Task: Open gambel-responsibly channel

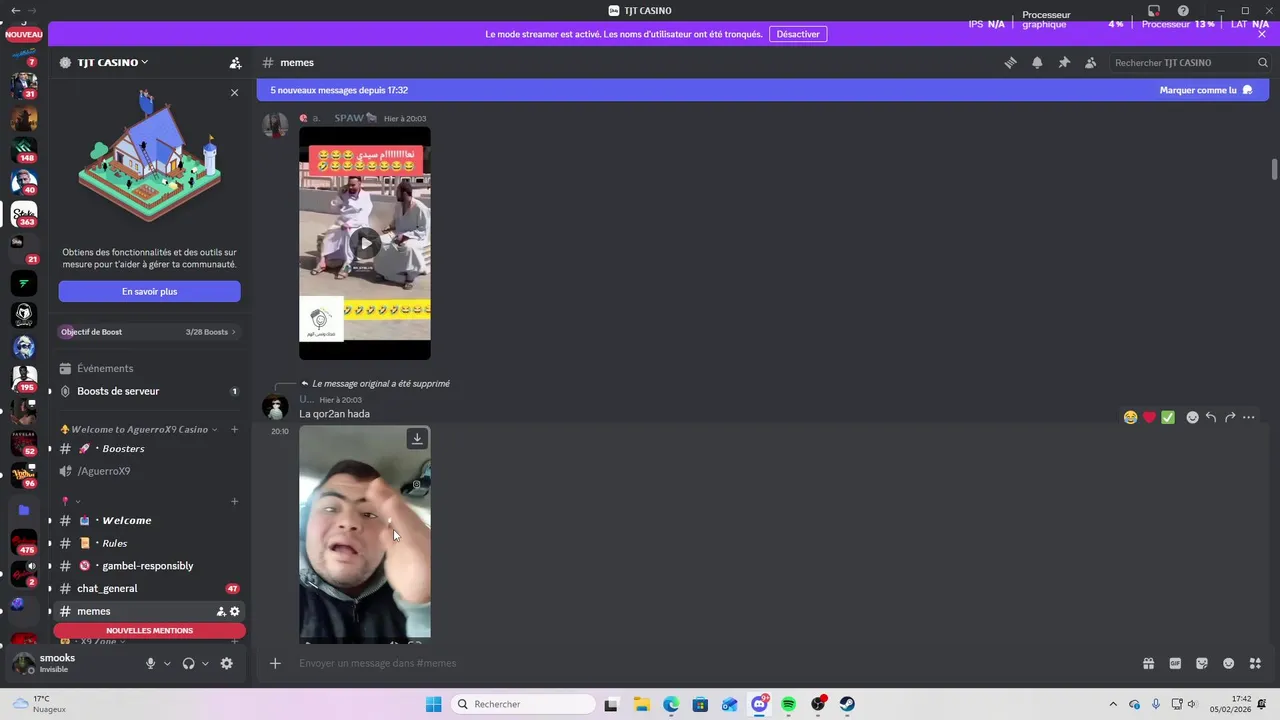Action: point(149,566)
